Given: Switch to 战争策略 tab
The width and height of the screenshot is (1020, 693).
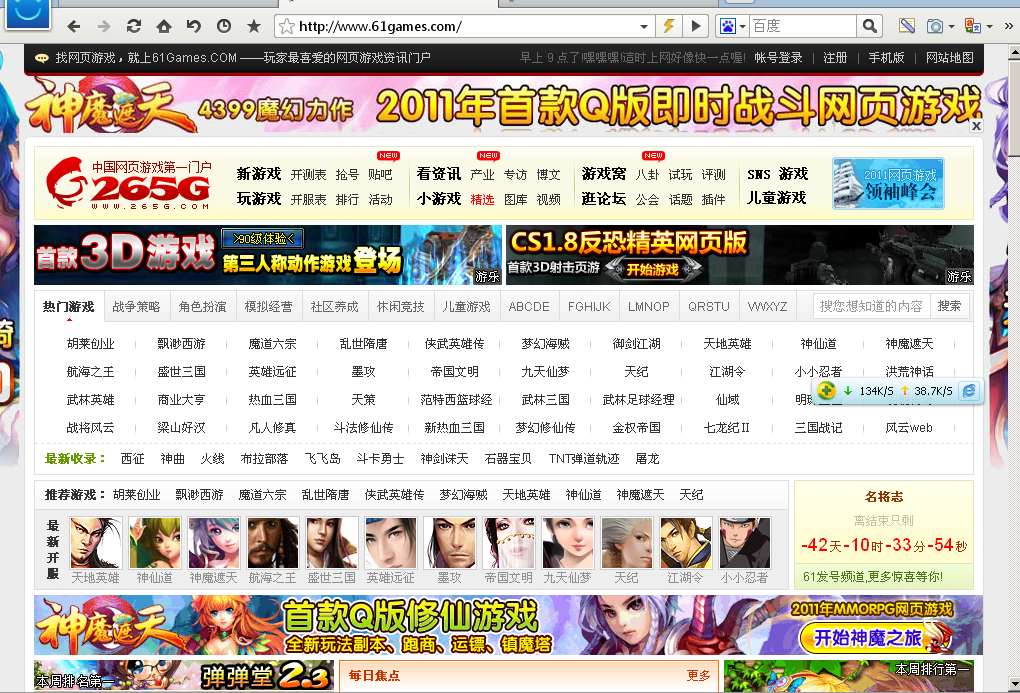Looking at the screenshot, I should click(x=136, y=306).
